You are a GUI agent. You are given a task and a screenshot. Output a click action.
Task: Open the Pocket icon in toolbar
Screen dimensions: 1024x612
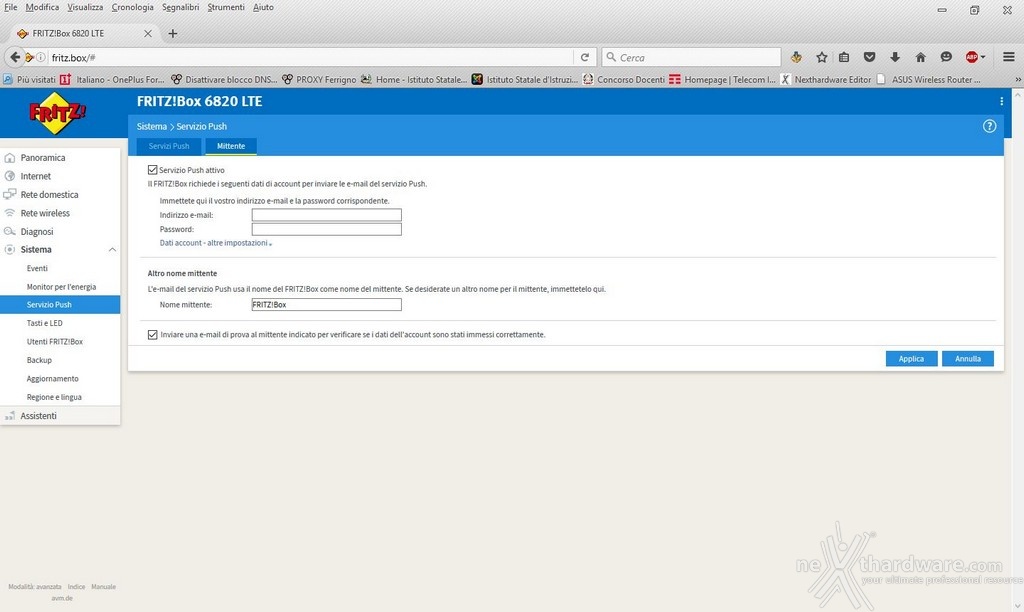point(869,57)
